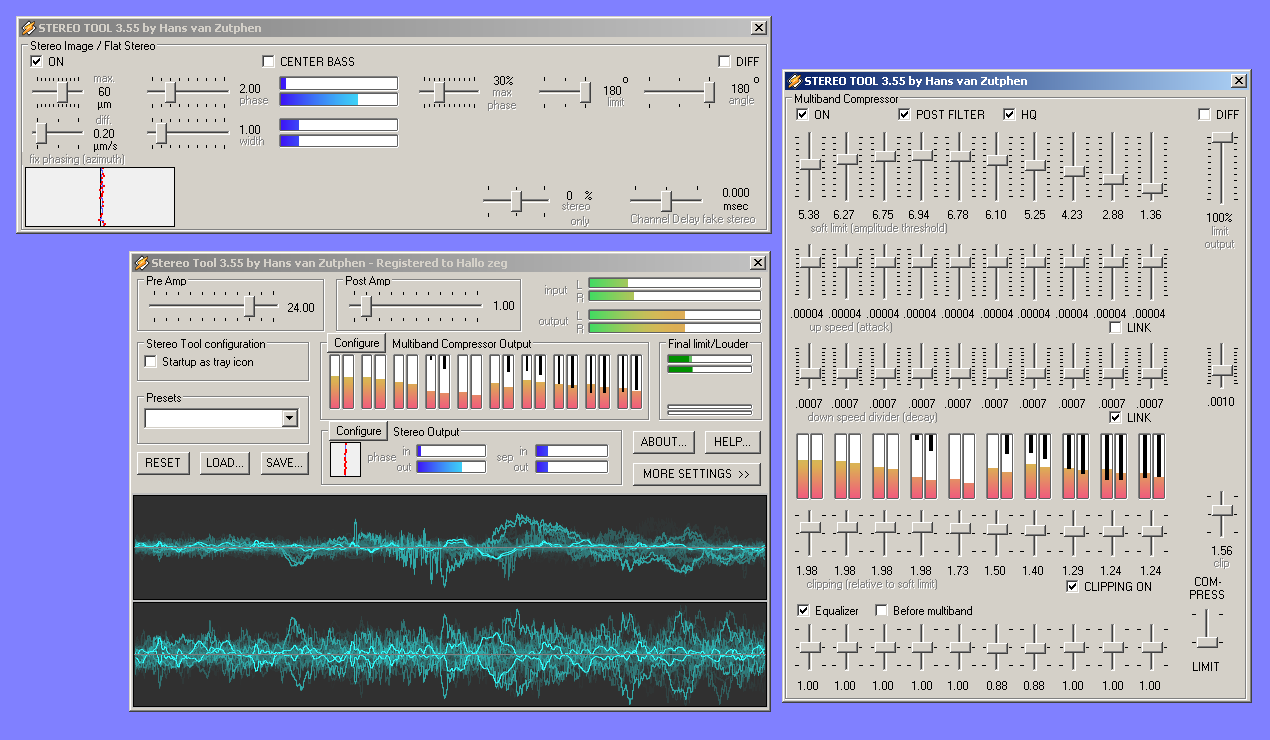Click MORE SETTINGS >>
The image size is (1270, 740).
click(x=696, y=474)
